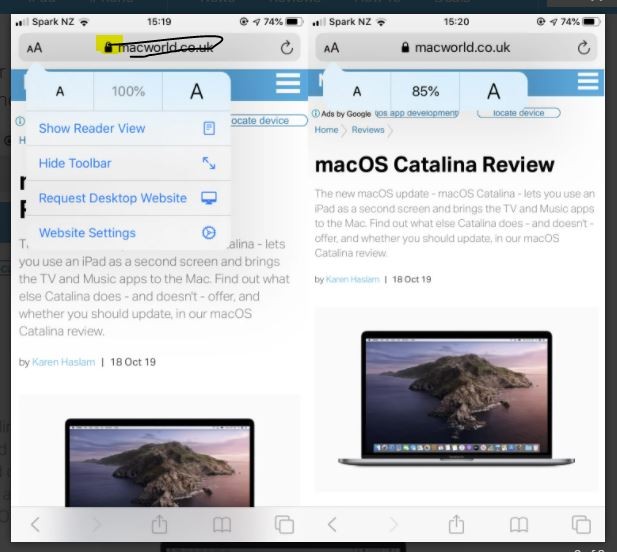The width and height of the screenshot is (617, 552).
Task: Click 'ocate device' ad link in left phone
Action: pyautogui.click(x=267, y=120)
